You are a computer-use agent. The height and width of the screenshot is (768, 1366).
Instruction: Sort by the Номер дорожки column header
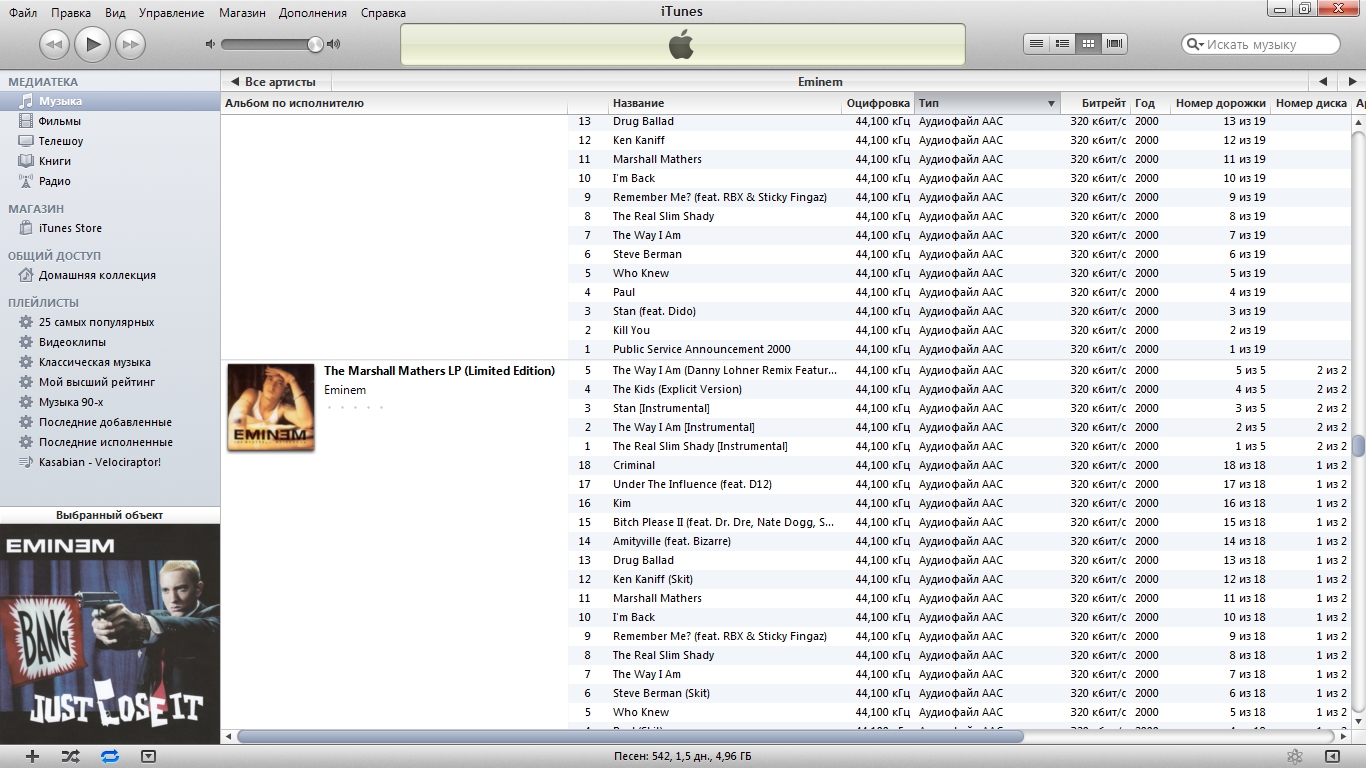(1220, 103)
